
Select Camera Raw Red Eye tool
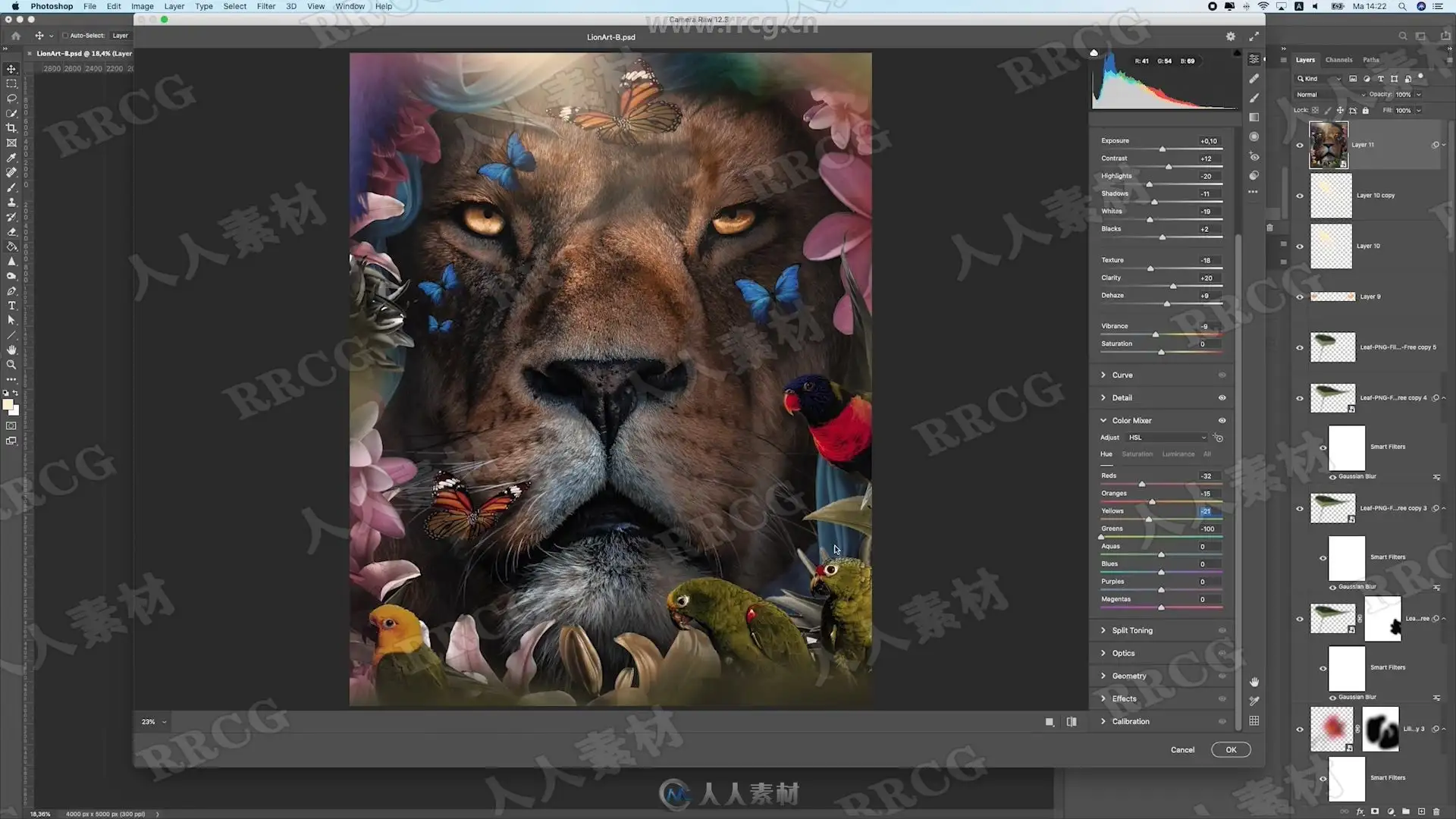1254,156
